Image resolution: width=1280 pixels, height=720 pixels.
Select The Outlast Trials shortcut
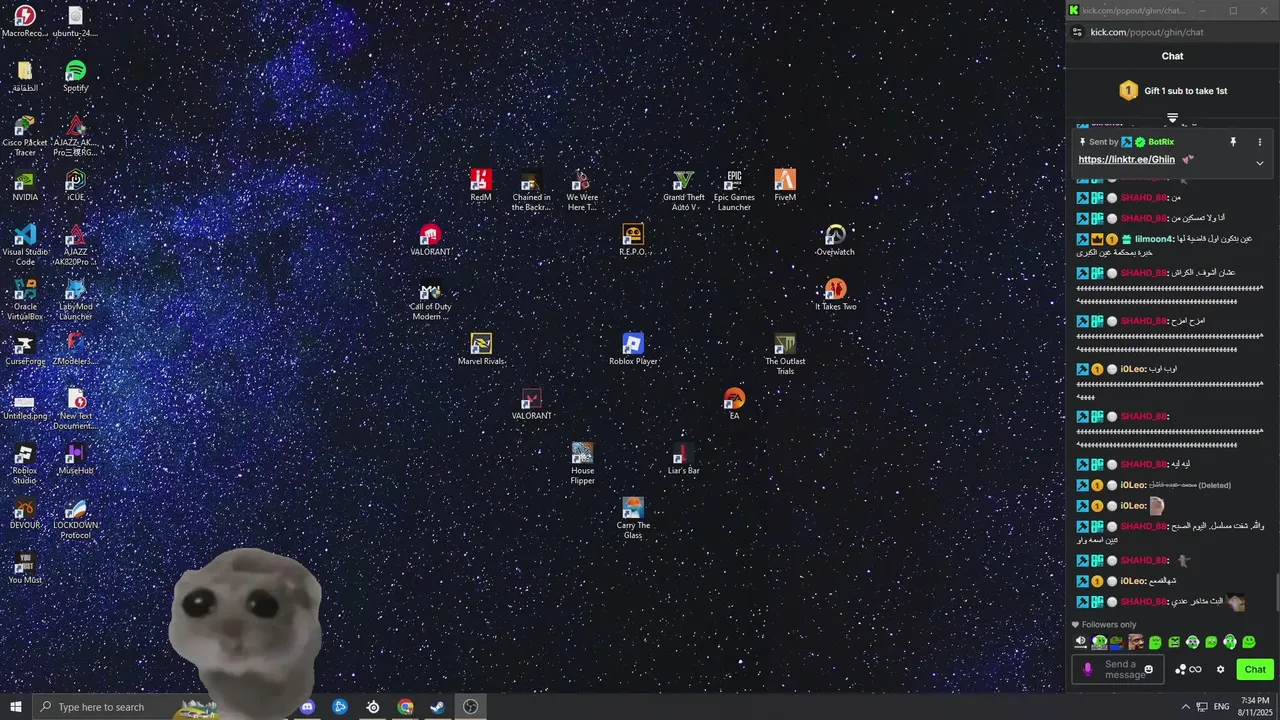[x=785, y=355]
